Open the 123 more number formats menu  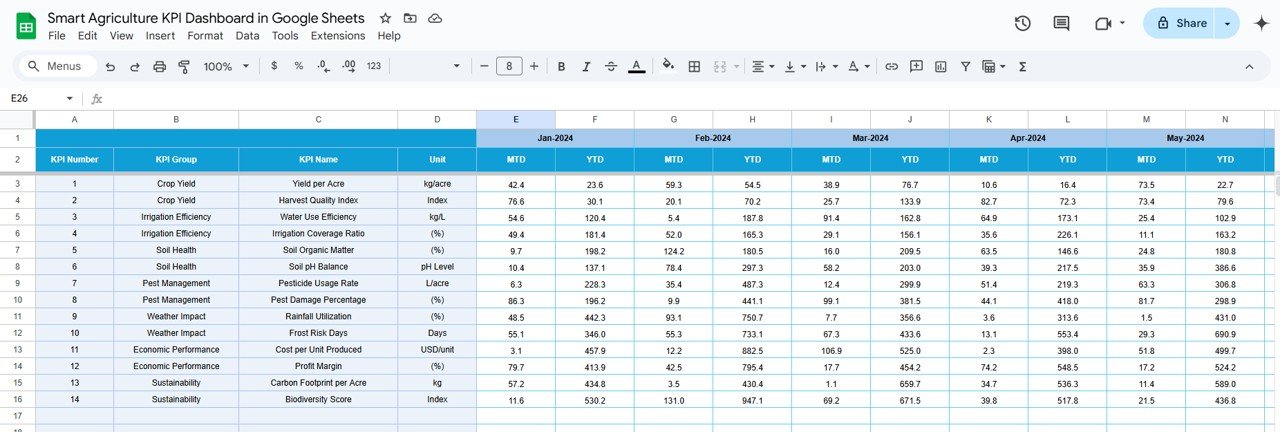pos(374,66)
